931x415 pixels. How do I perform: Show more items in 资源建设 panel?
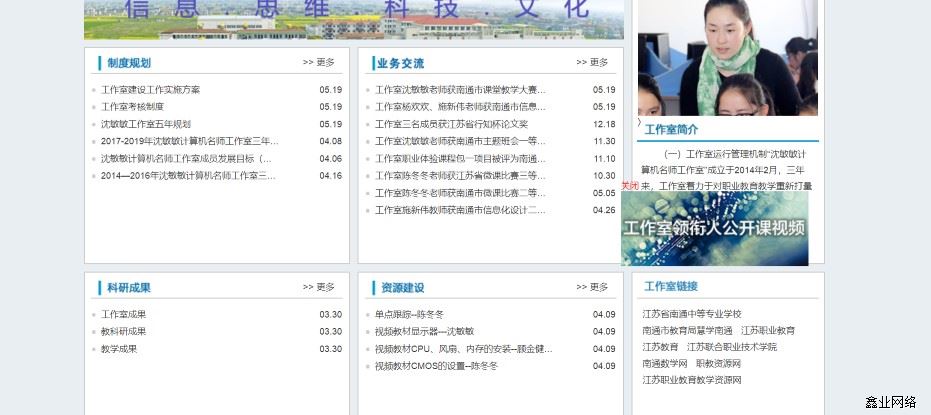[592, 287]
